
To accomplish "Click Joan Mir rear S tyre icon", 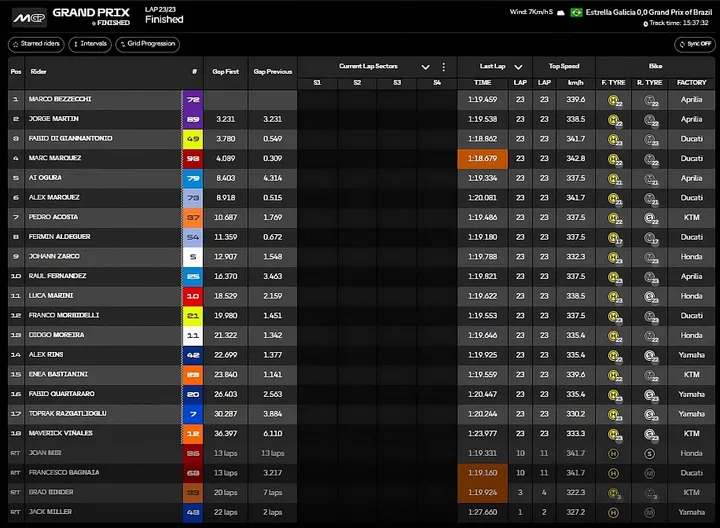I will [x=649, y=454].
